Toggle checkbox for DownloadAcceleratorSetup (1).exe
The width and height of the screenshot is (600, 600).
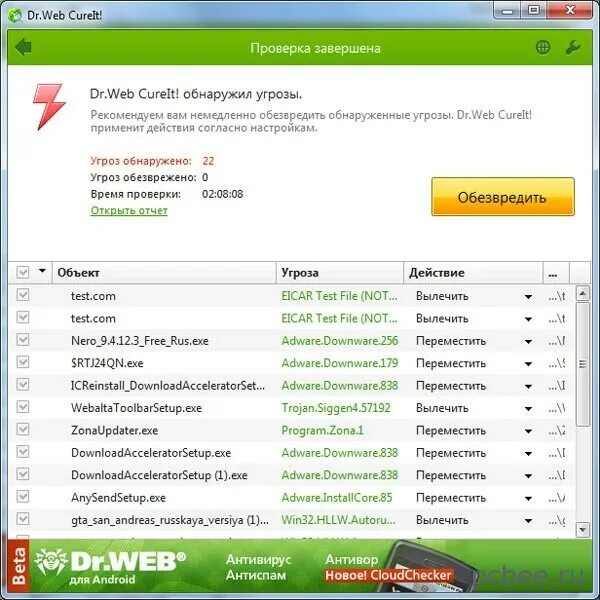pos(23,474)
